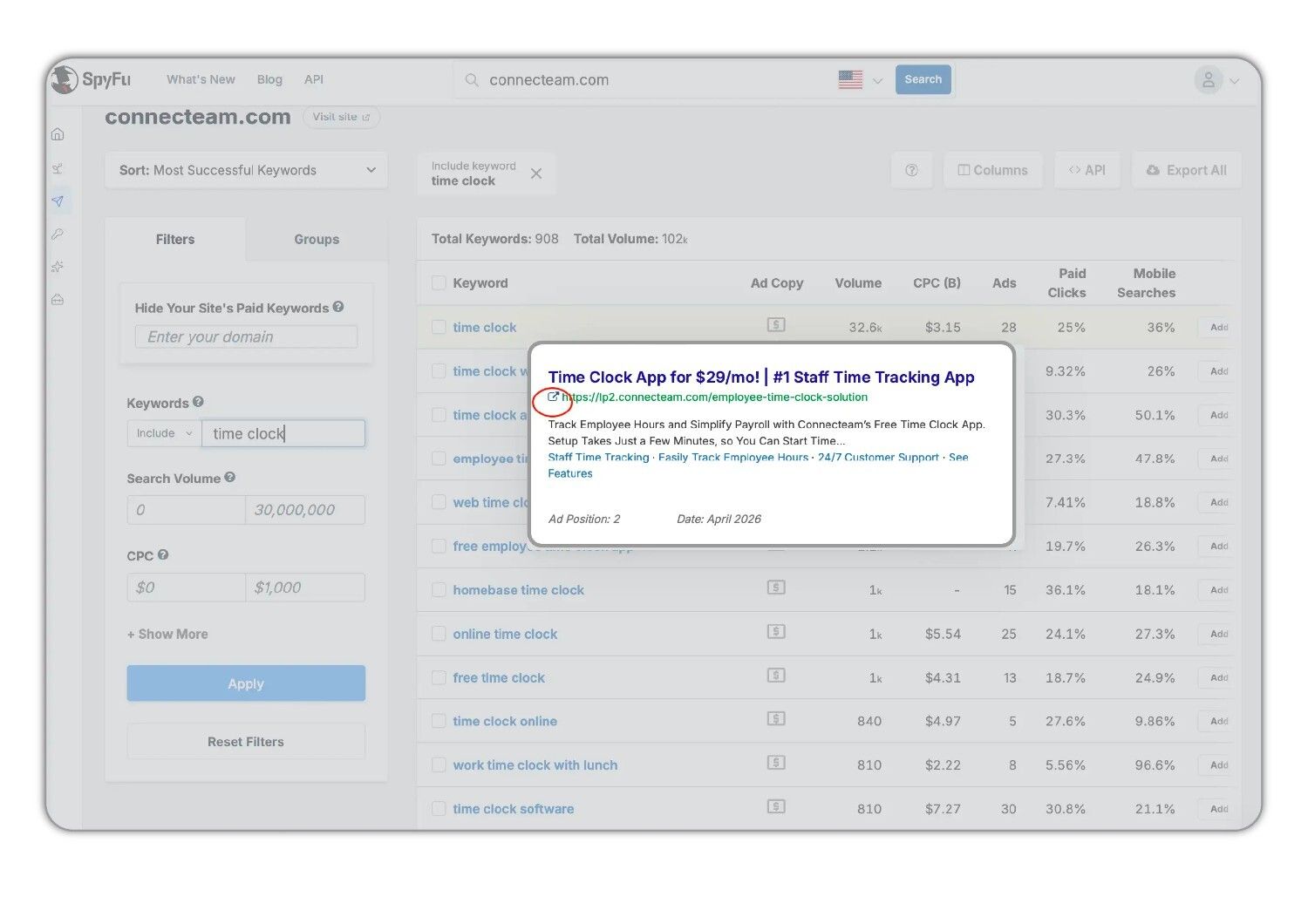1308x924 pixels.
Task: Check the time clock software row
Action: [x=439, y=809]
